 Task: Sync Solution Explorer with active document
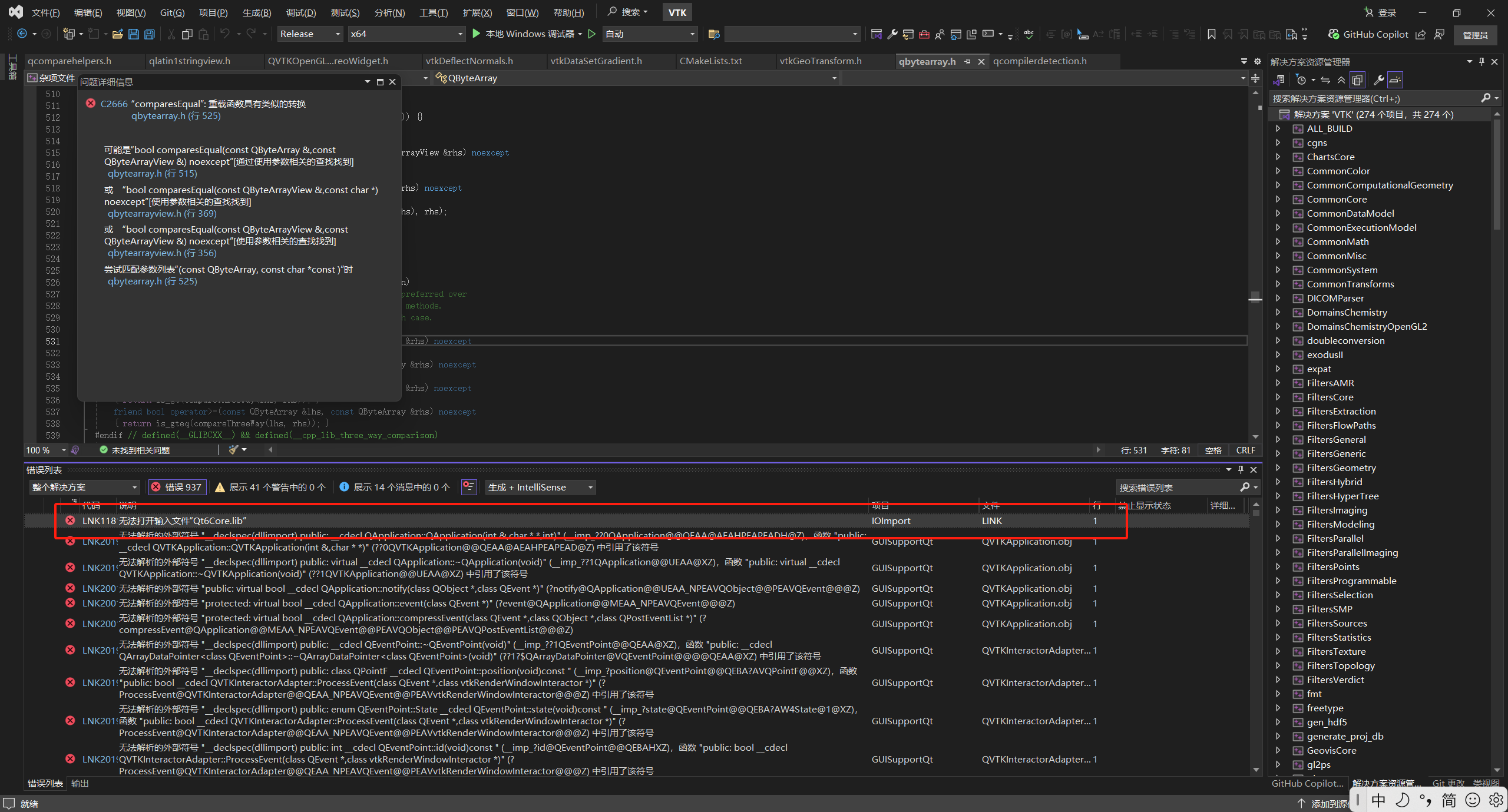point(1325,80)
